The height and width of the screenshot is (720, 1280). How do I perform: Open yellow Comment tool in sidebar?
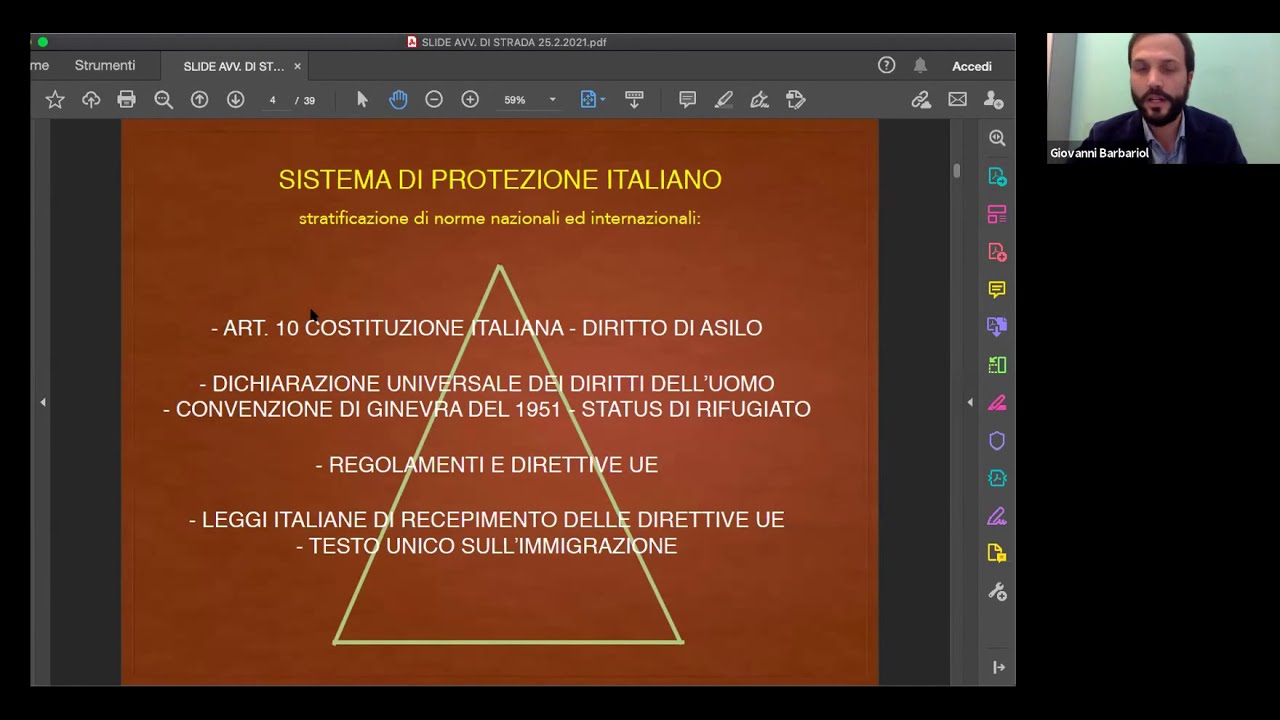pyautogui.click(x=997, y=289)
